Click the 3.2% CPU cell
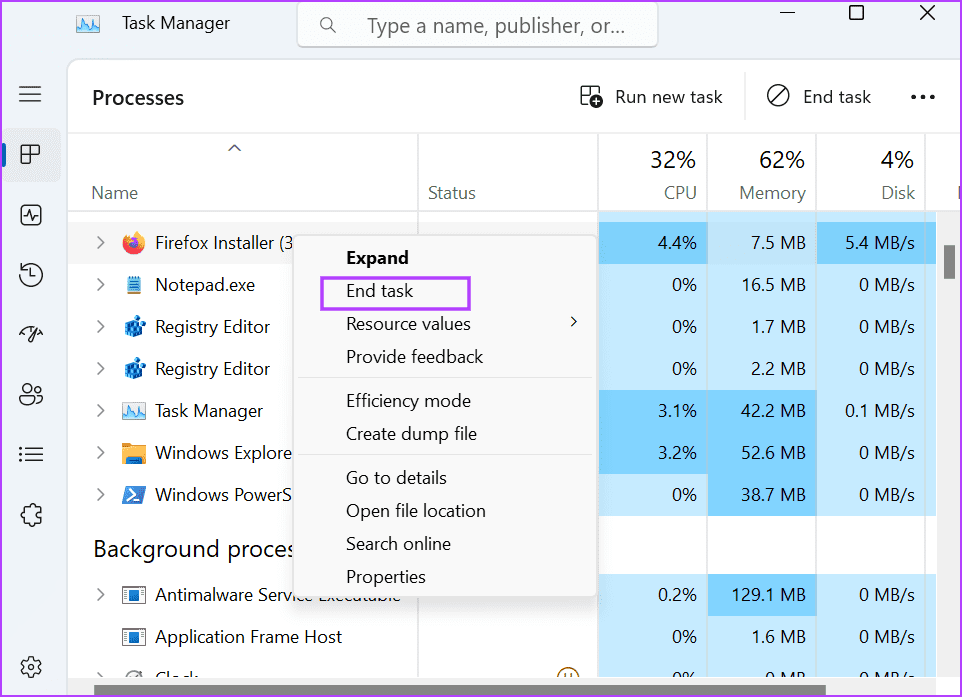962x697 pixels. tap(653, 453)
